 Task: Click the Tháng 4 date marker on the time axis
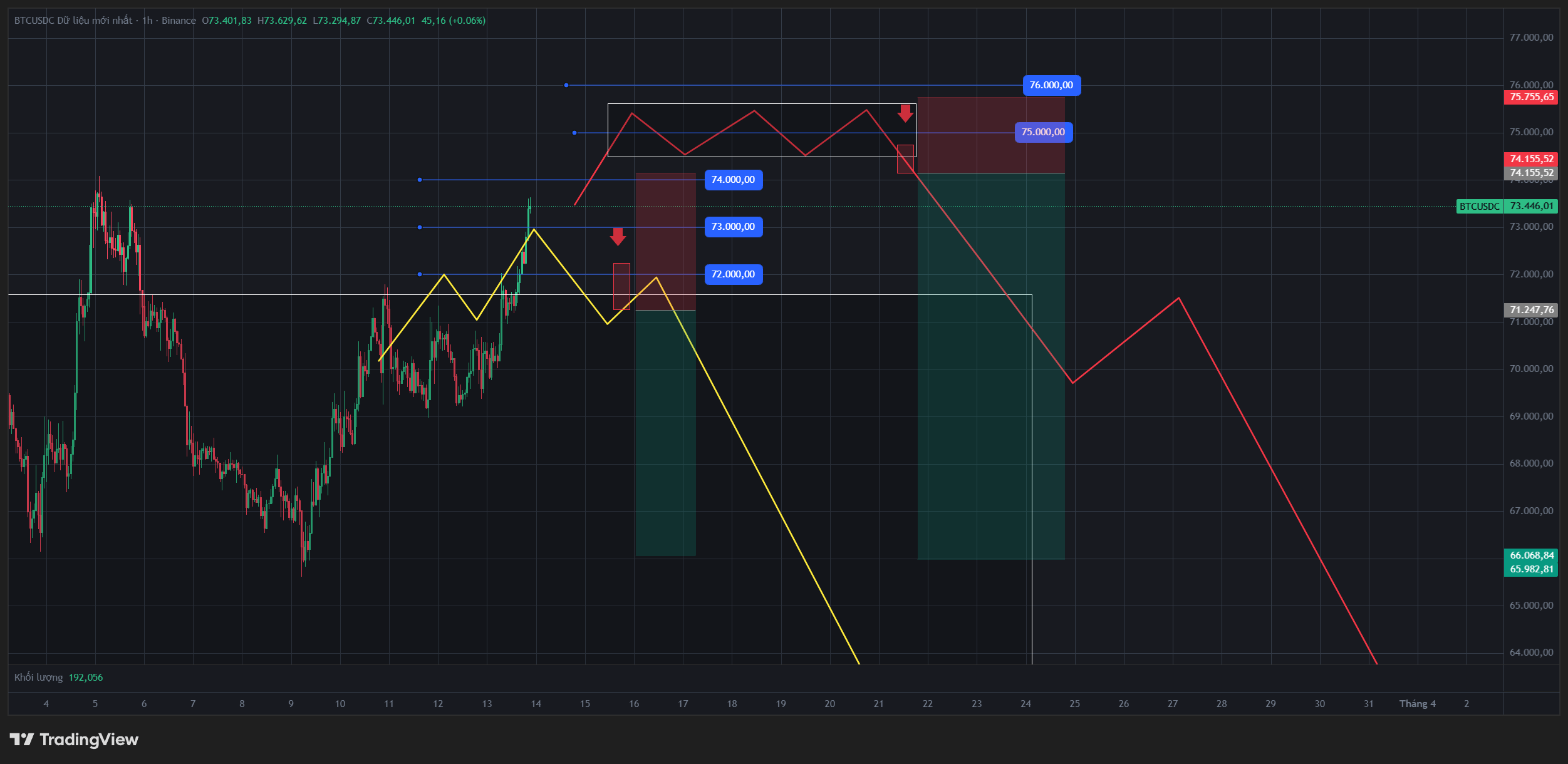click(x=1417, y=704)
